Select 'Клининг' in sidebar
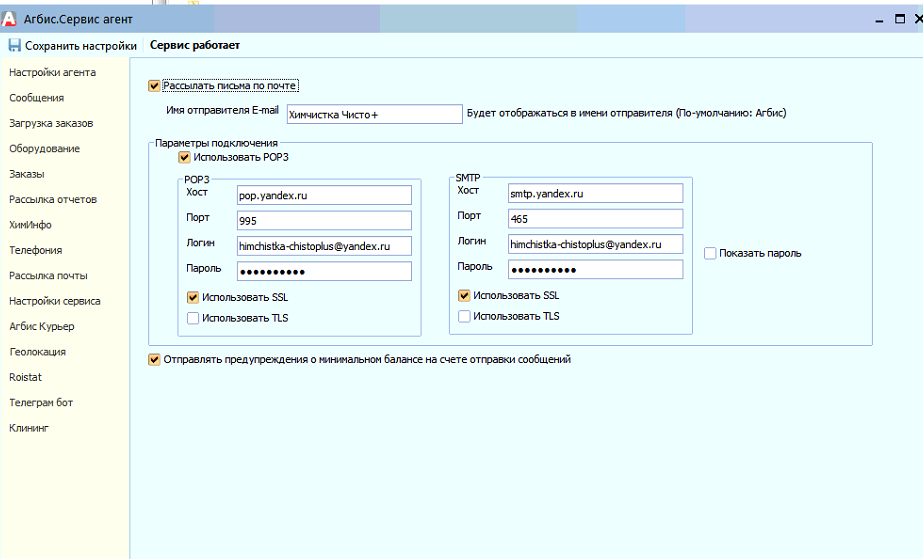 pyautogui.click(x=29, y=427)
